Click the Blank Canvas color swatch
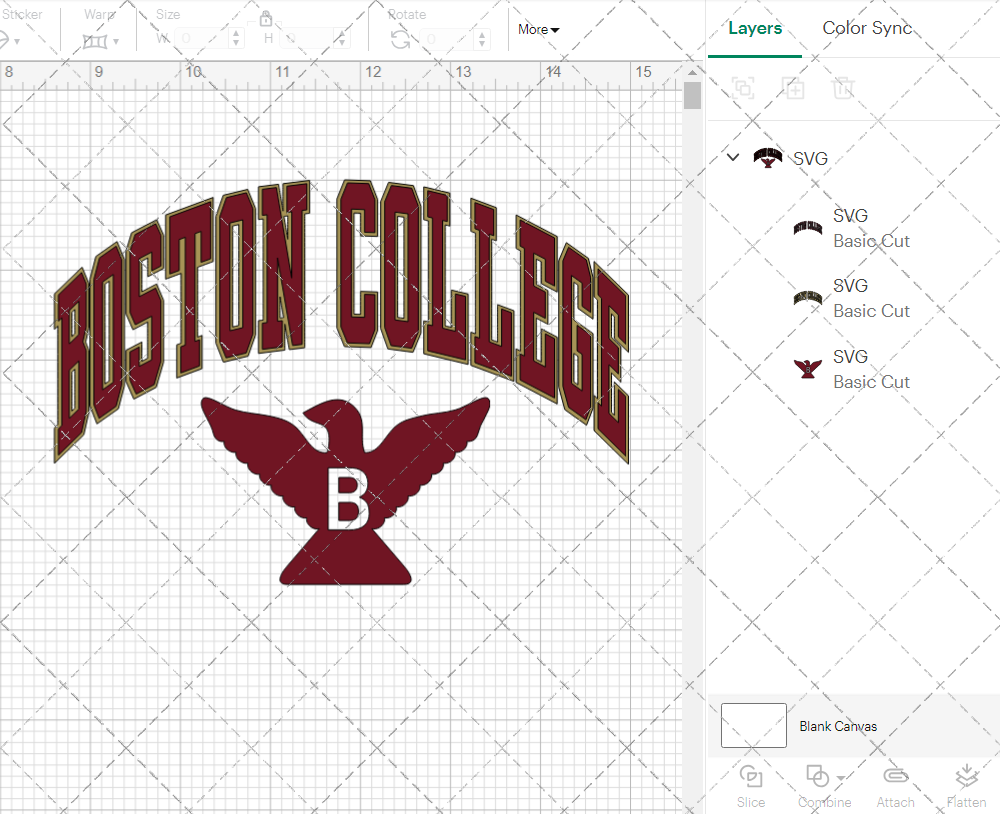The image size is (1000, 814). tap(753, 725)
